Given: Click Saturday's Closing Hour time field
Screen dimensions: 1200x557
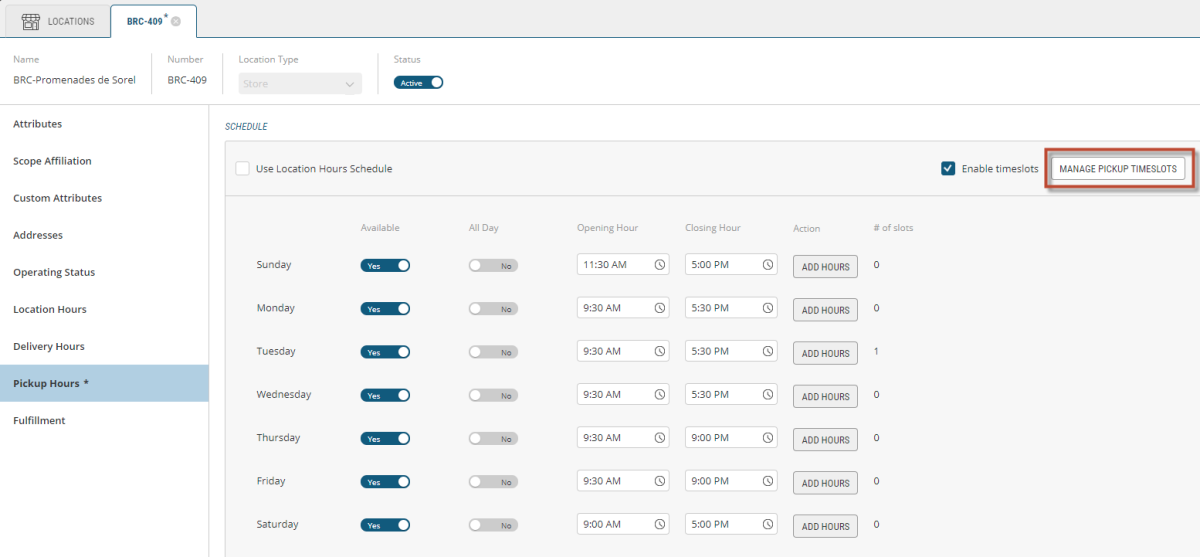Looking at the screenshot, I should pyautogui.click(x=720, y=524).
